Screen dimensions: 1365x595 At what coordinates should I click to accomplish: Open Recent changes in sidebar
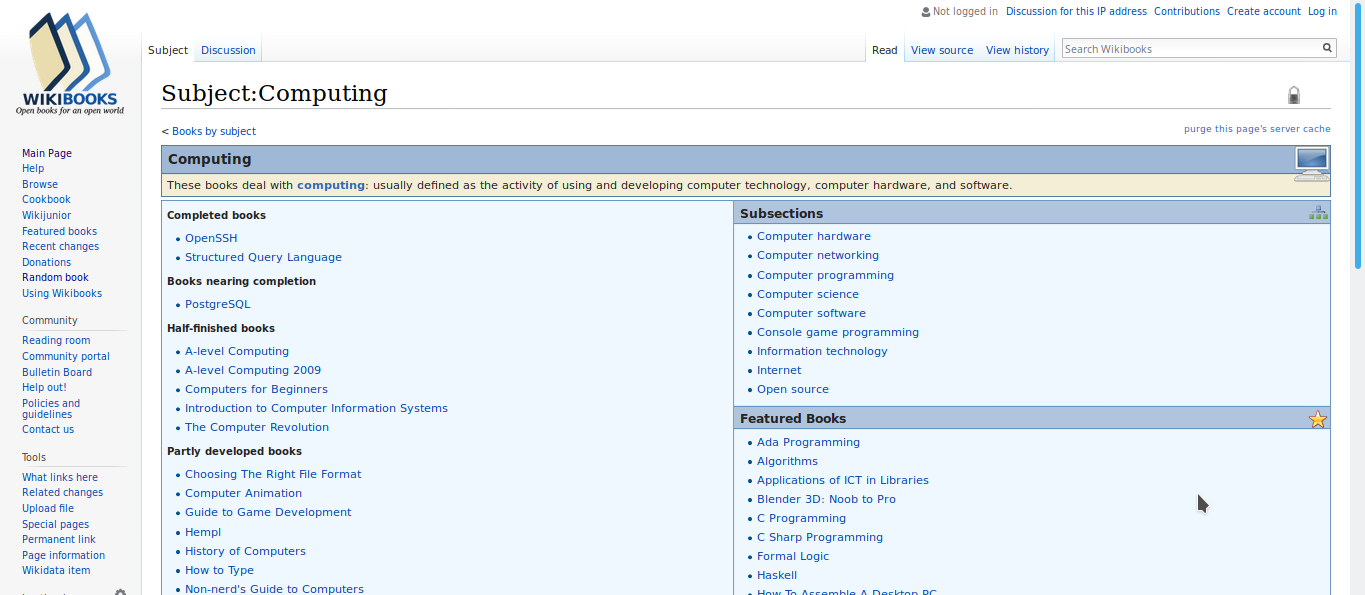point(60,246)
